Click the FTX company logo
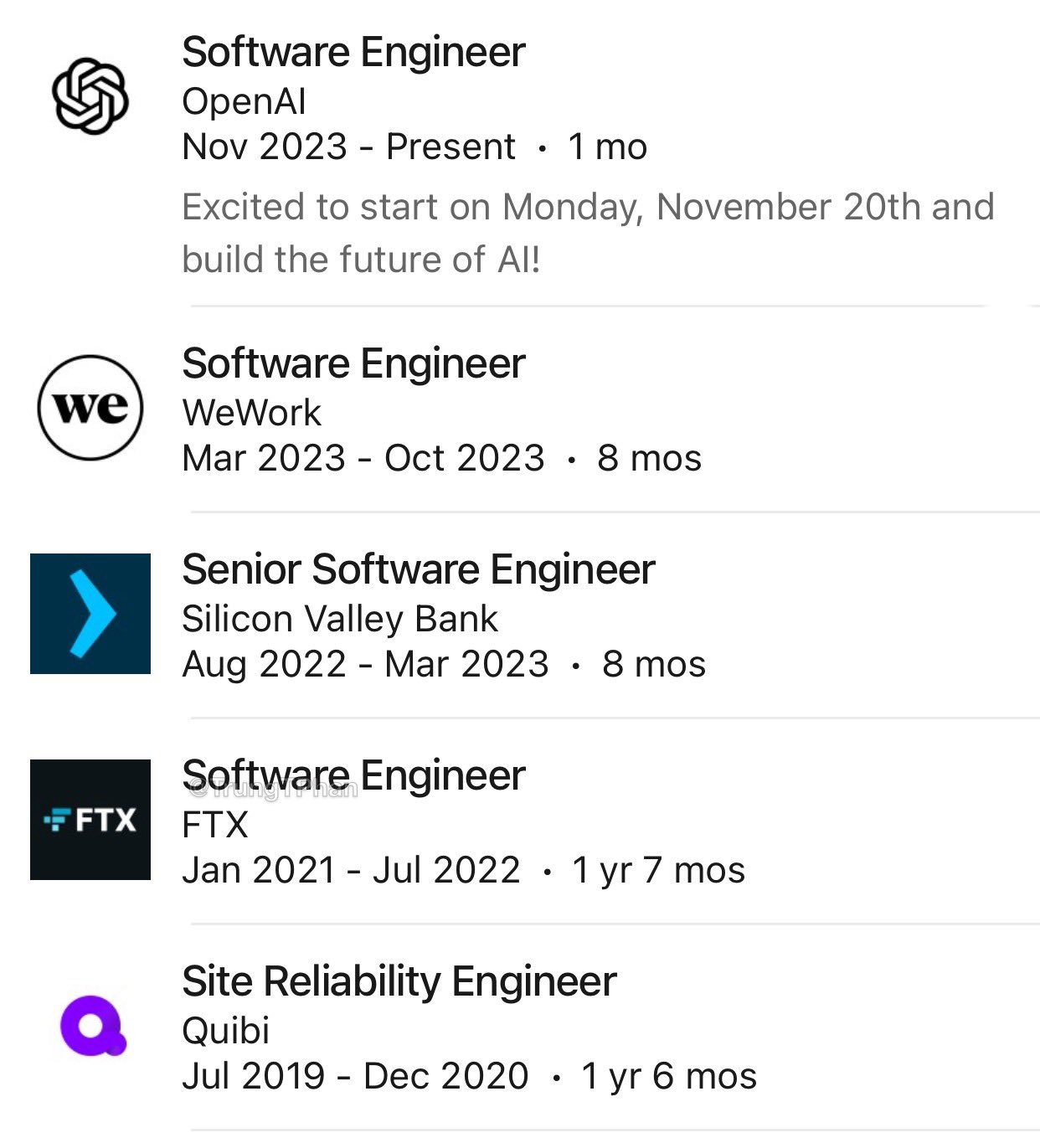 90,820
